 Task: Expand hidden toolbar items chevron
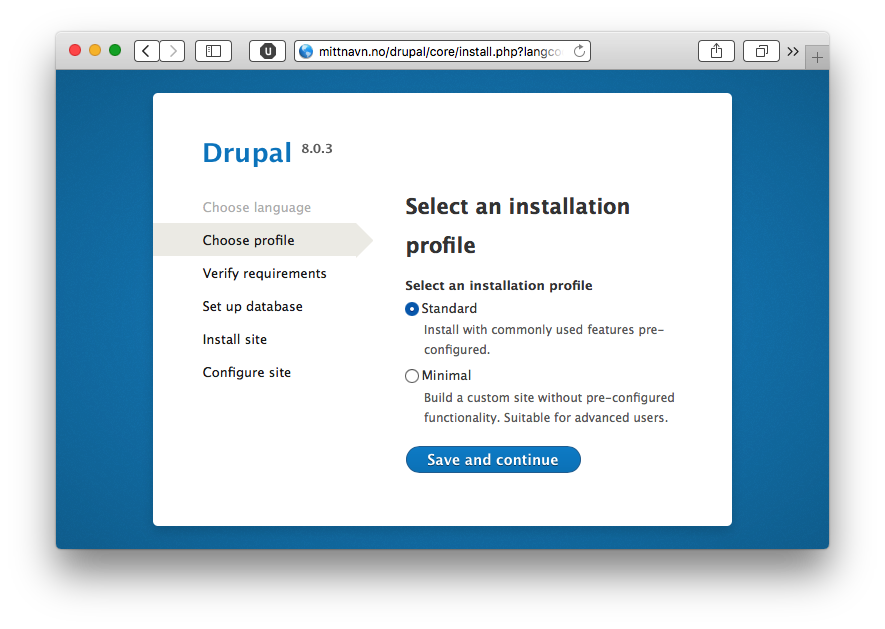793,51
